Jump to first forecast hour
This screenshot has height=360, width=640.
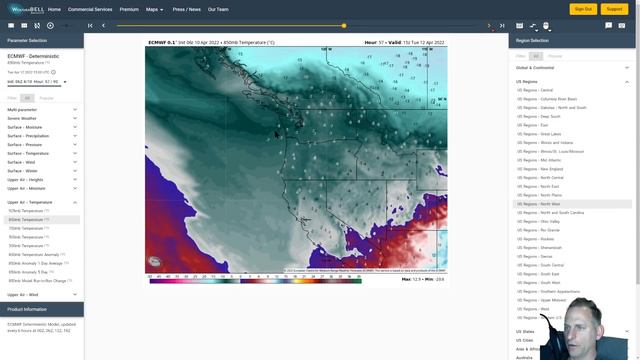pos(90,26)
